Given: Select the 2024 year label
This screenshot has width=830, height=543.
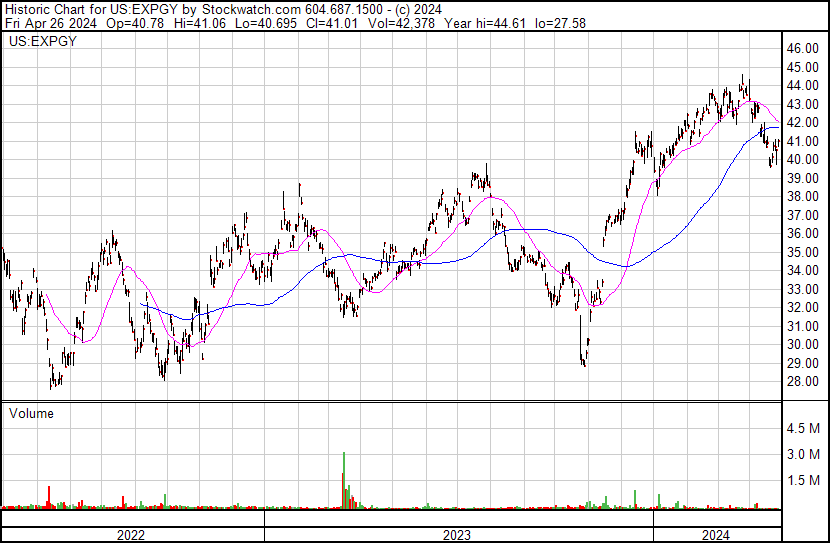Looking at the screenshot, I should tap(716, 535).
